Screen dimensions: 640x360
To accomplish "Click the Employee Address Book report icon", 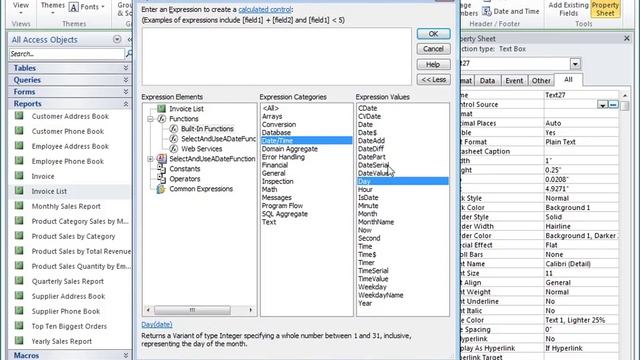I will click(19, 146).
